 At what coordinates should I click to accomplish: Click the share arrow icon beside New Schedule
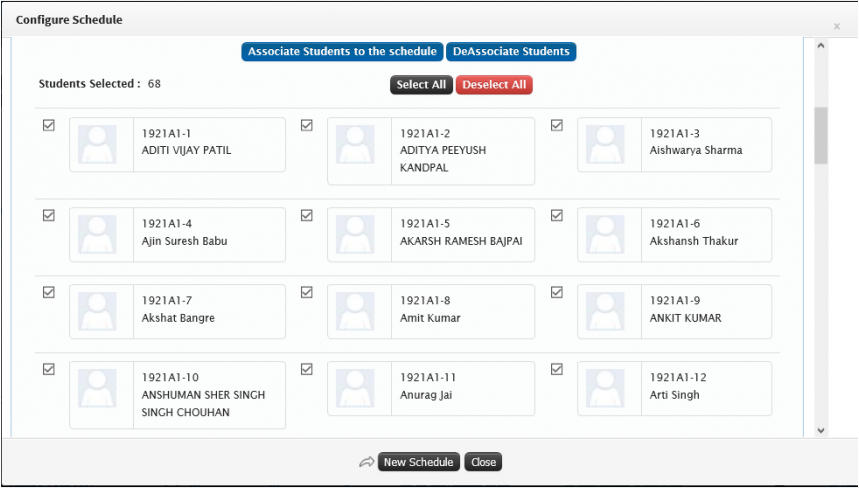tap(366, 462)
